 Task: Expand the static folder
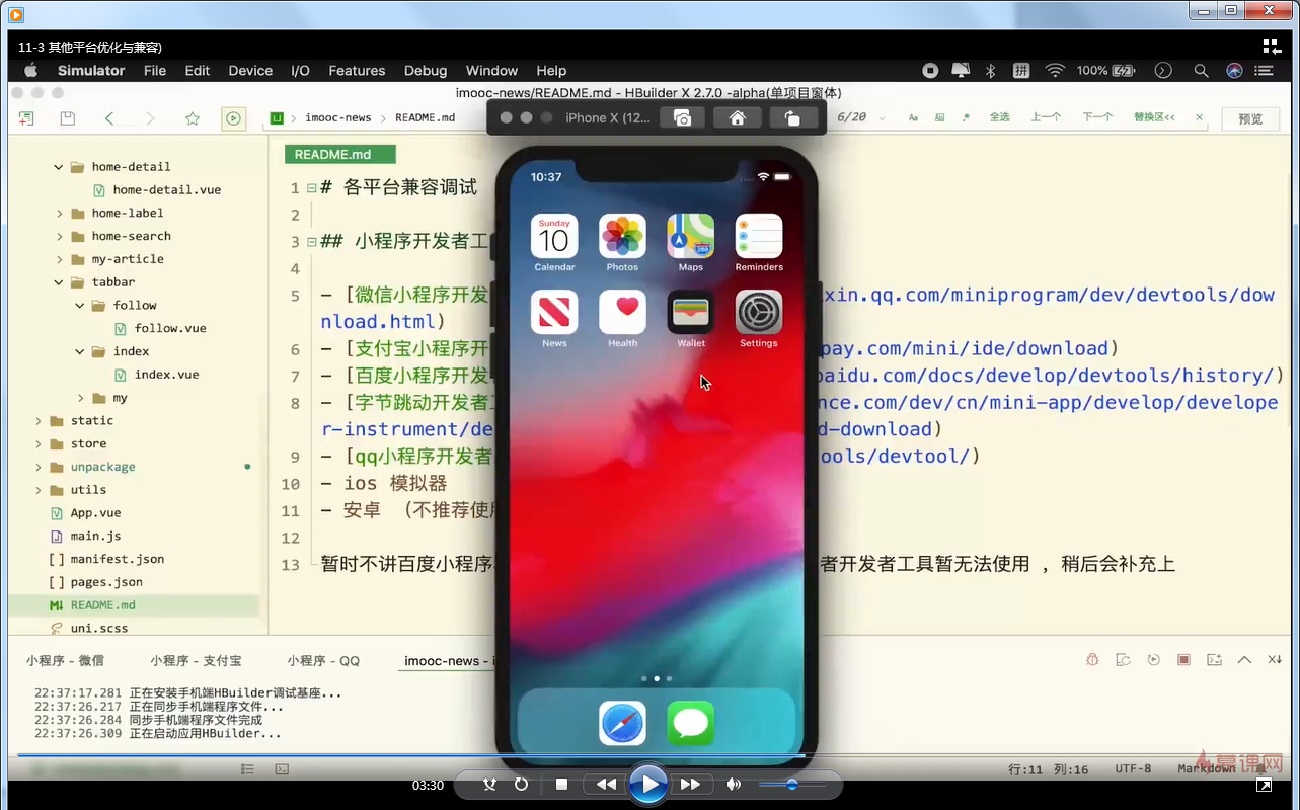point(38,421)
